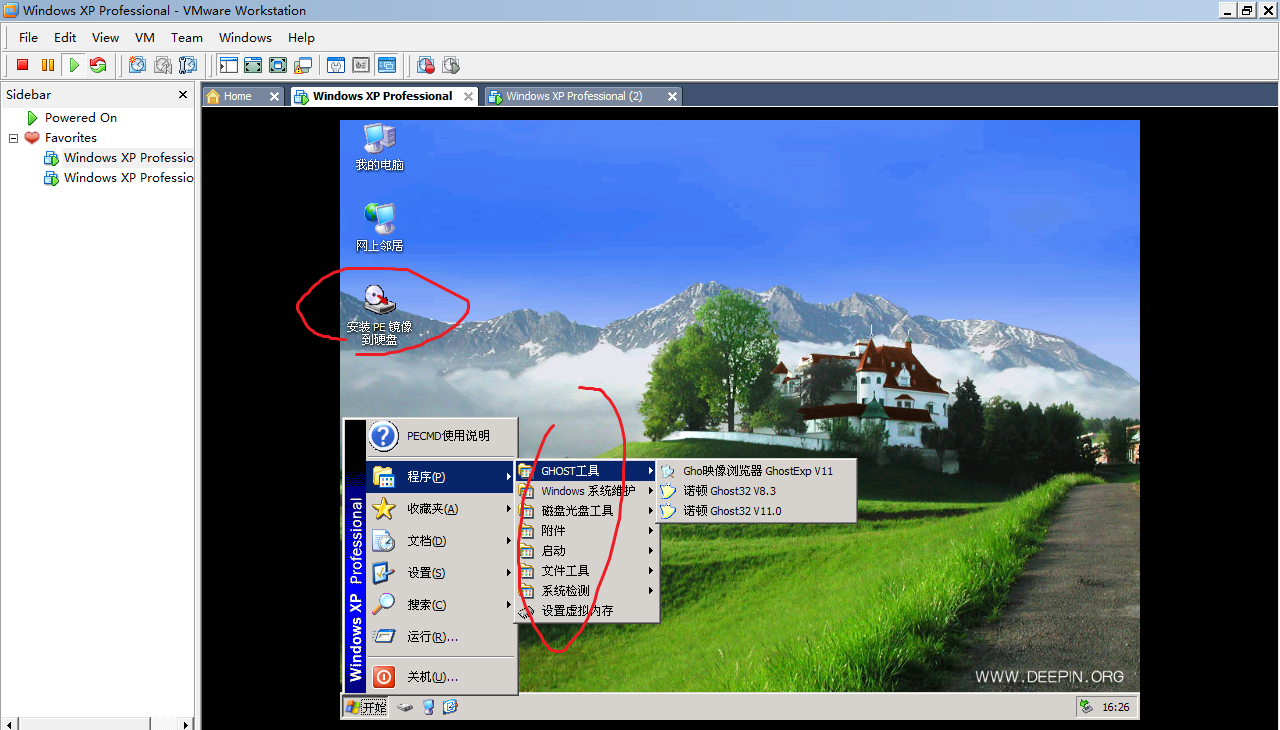The image size is (1280, 730).
Task: Open the Team menu
Action: pos(187,37)
